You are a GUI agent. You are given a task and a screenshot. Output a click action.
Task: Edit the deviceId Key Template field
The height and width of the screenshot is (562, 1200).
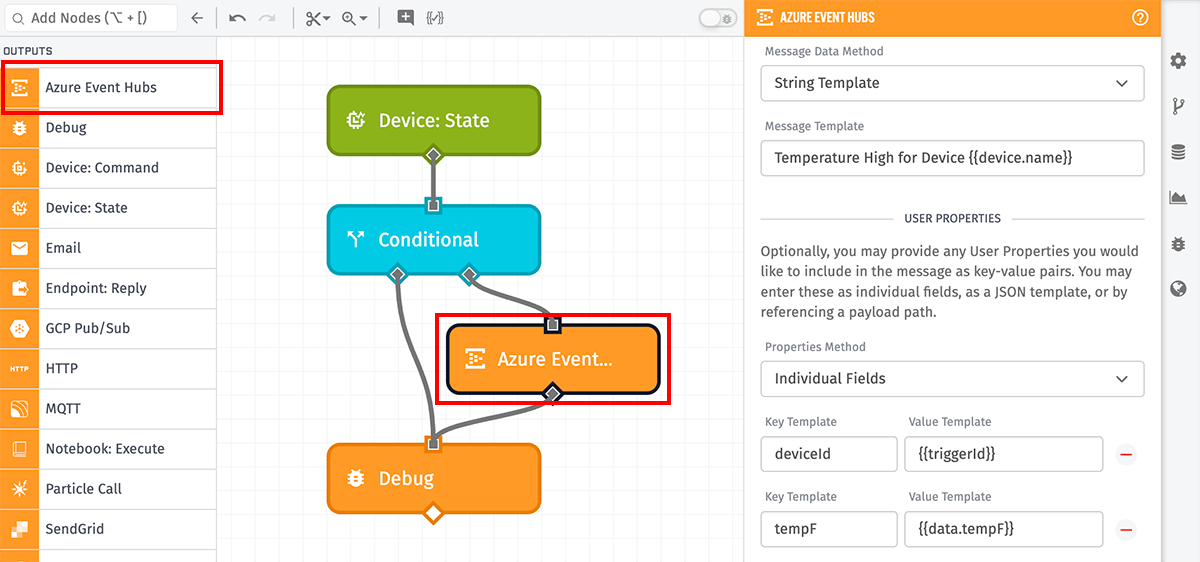(829, 454)
